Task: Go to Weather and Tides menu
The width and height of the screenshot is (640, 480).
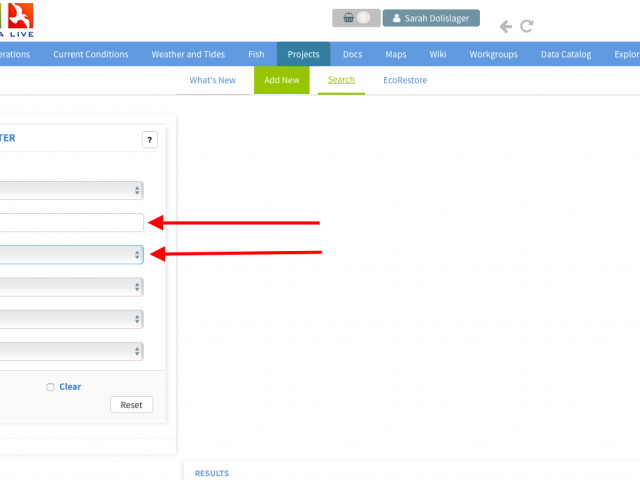Action: click(194, 55)
